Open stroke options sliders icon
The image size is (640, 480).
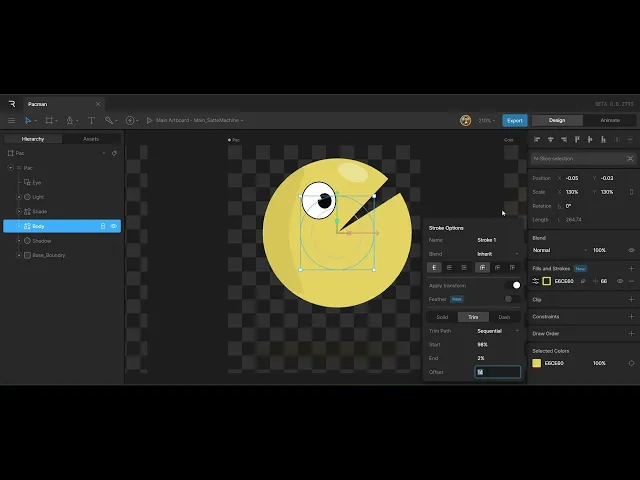coord(536,281)
